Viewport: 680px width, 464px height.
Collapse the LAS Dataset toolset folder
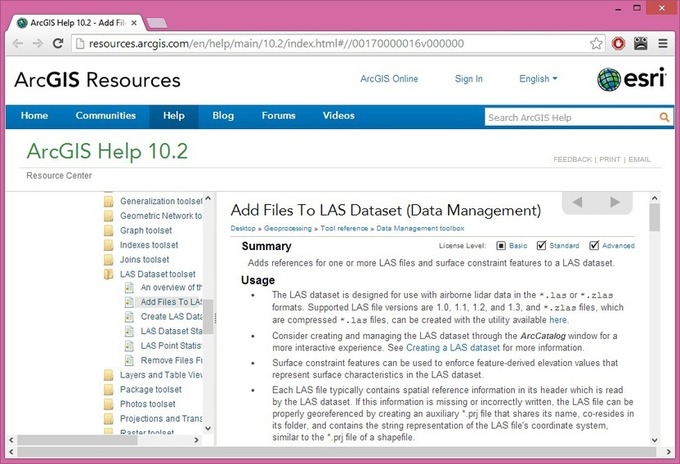point(110,274)
